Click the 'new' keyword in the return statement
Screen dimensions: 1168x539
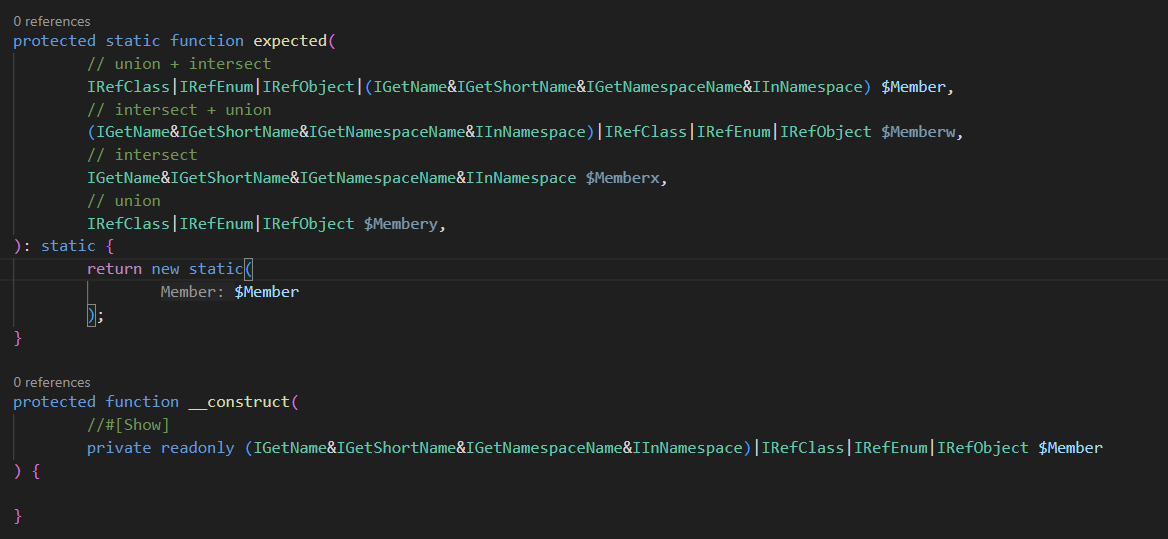165,269
